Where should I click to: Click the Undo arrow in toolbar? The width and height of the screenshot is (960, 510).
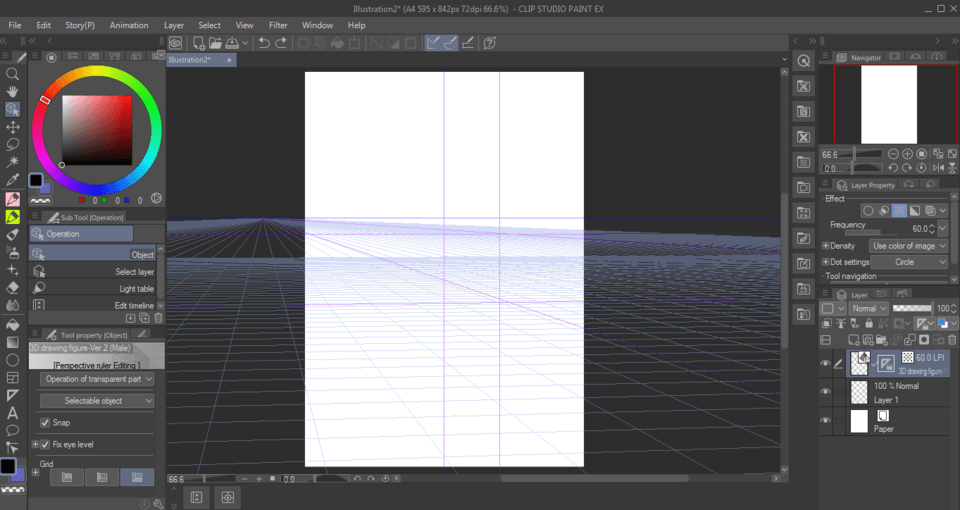pyautogui.click(x=264, y=43)
